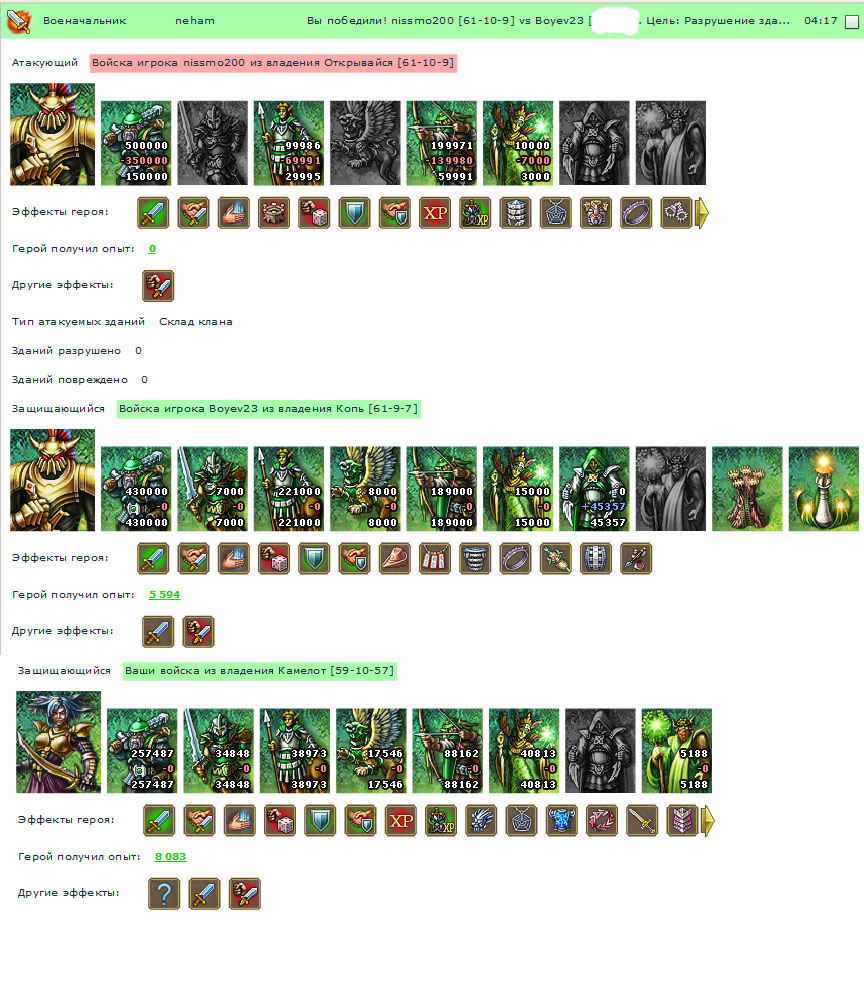Viewport: 864px width, 992px height.
Task: Click the red attacker banner for nissmo200
Action: (x=273, y=63)
